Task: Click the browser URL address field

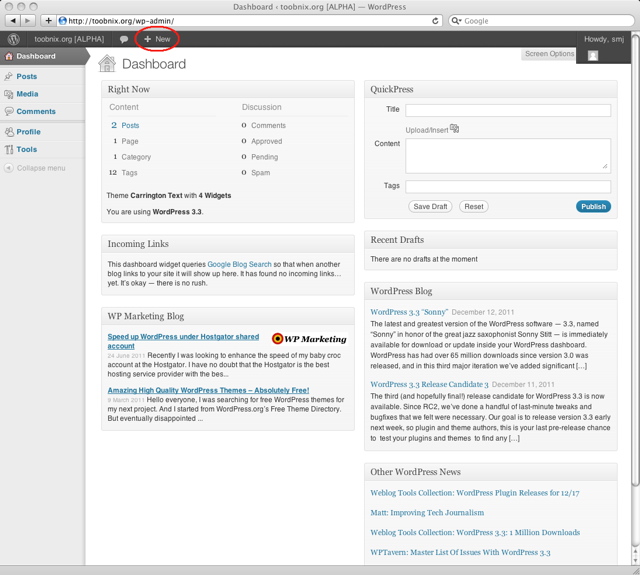Action: click(249, 21)
